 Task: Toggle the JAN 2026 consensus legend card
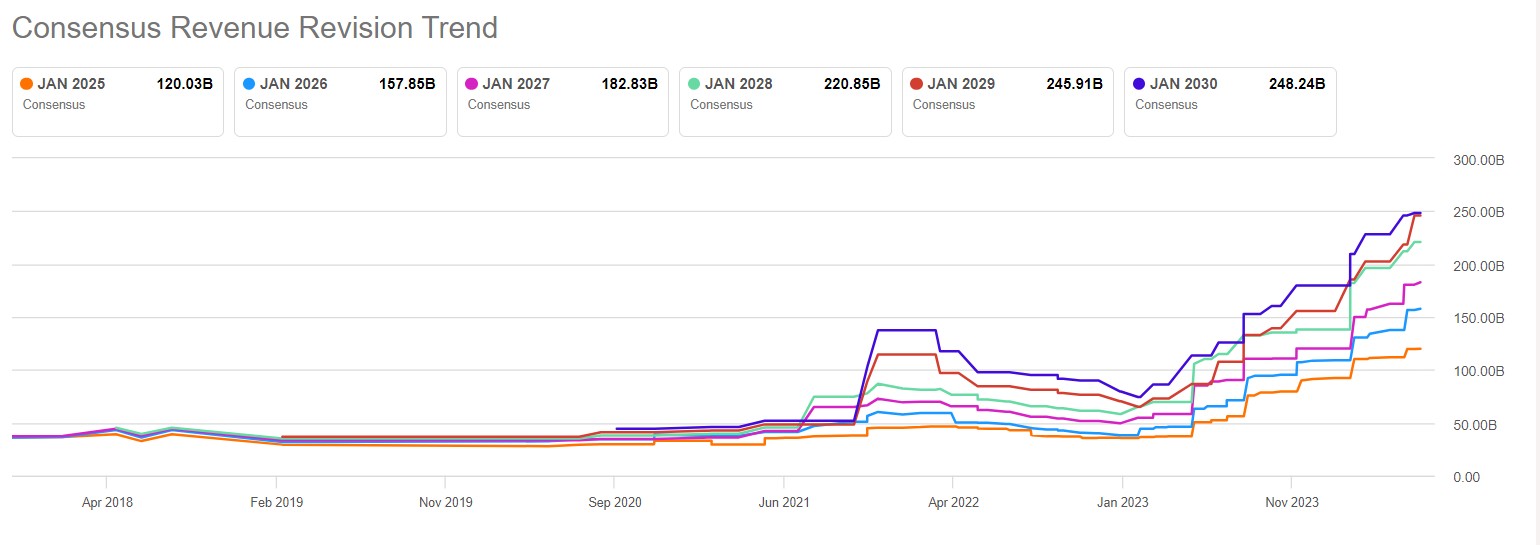(340, 101)
